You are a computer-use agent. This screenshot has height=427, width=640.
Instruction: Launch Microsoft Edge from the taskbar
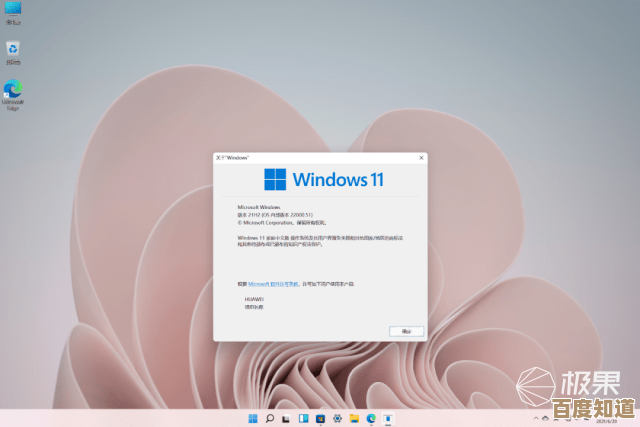[x=371, y=418]
